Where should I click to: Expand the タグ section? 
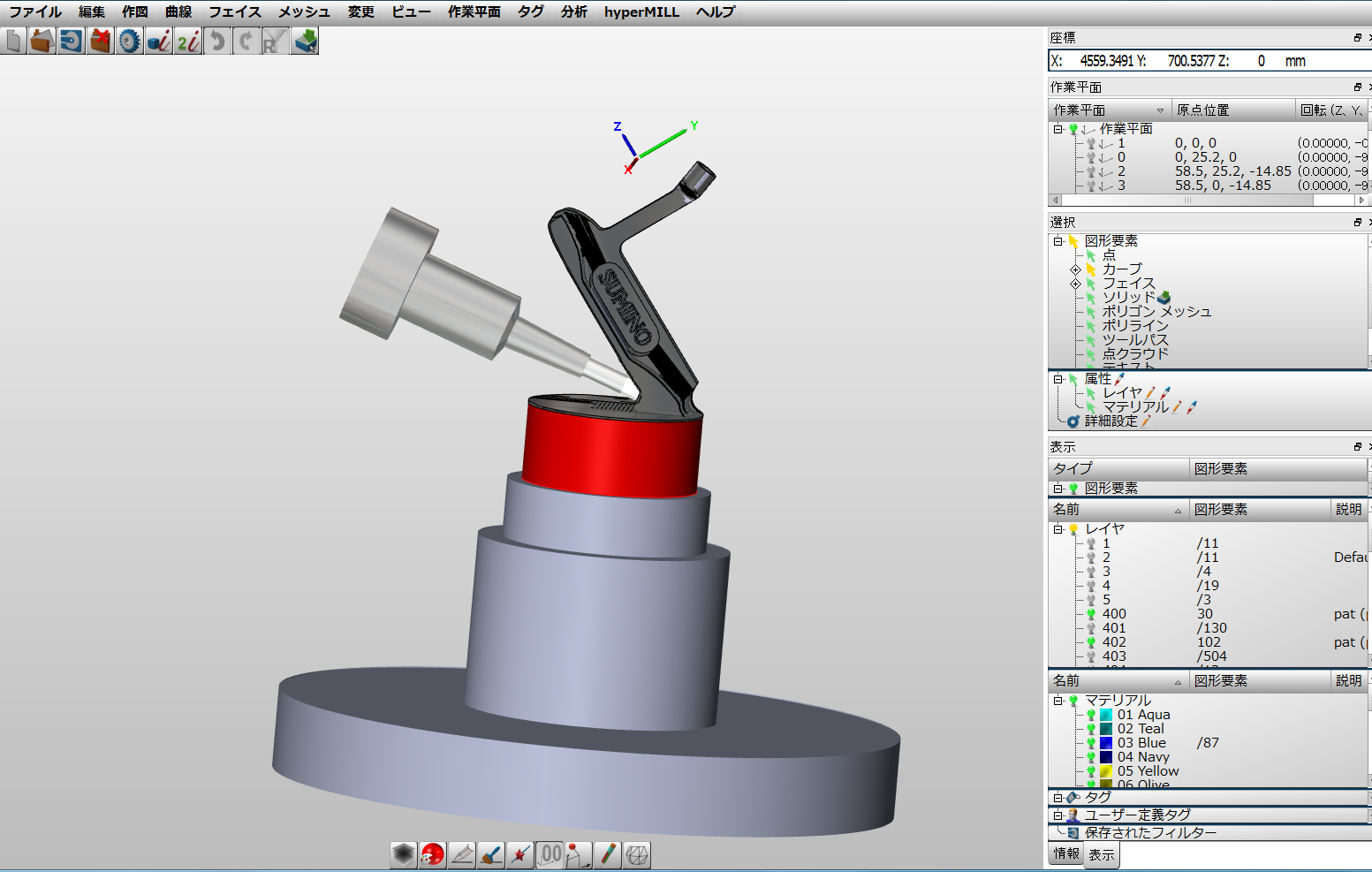coord(1057,798)
